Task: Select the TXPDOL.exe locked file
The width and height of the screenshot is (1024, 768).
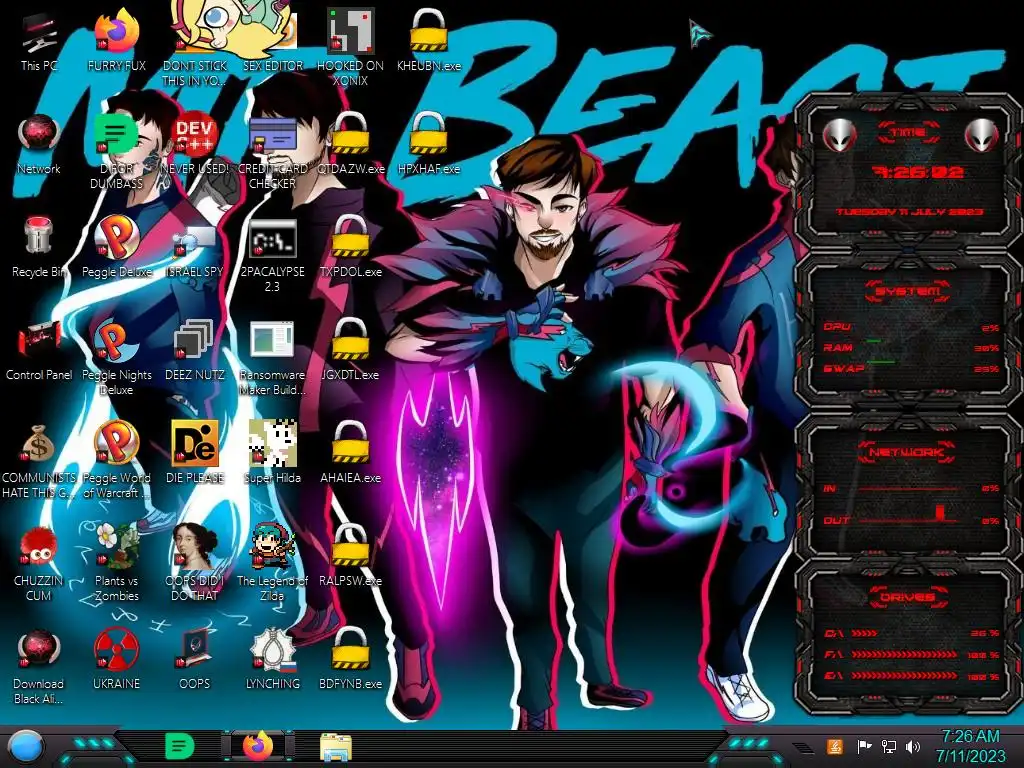Action: (x=350, y=248)
